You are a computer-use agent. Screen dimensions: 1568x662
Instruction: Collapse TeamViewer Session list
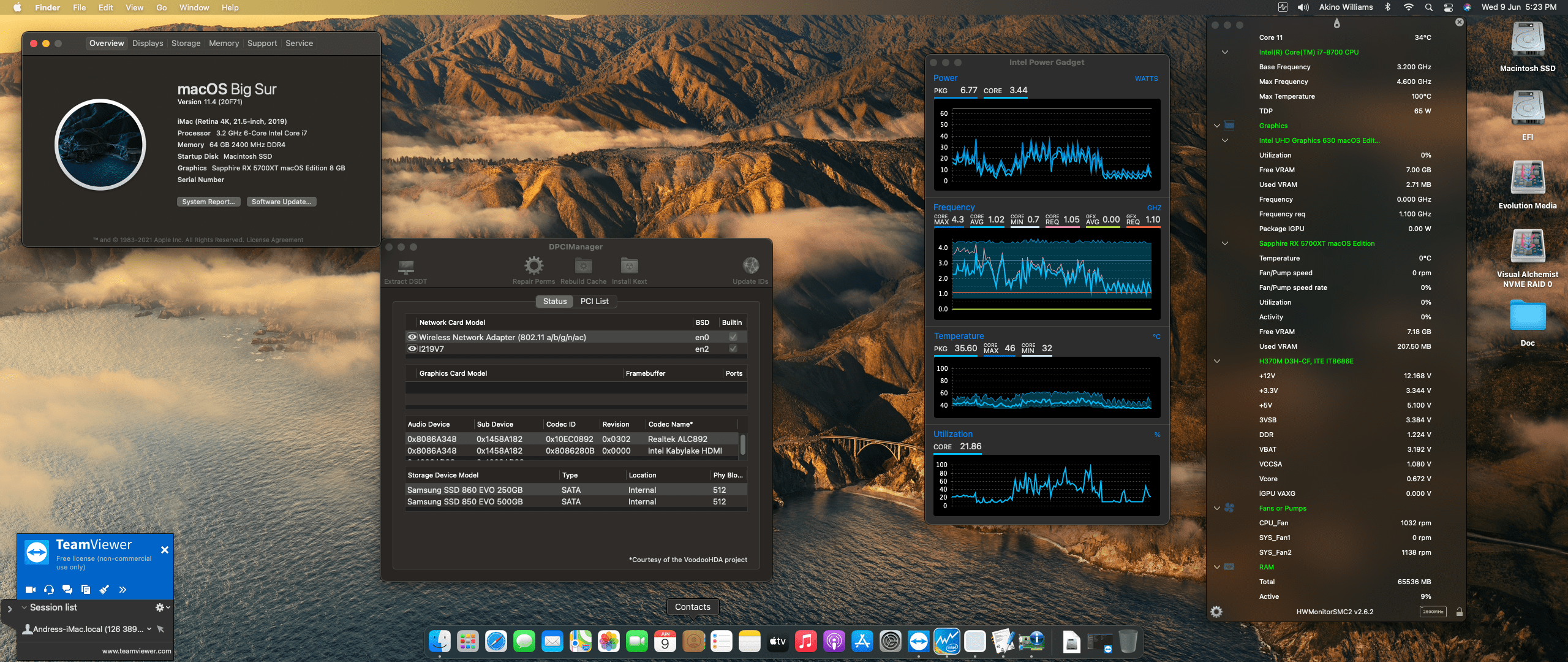click(x=24, y=607)
